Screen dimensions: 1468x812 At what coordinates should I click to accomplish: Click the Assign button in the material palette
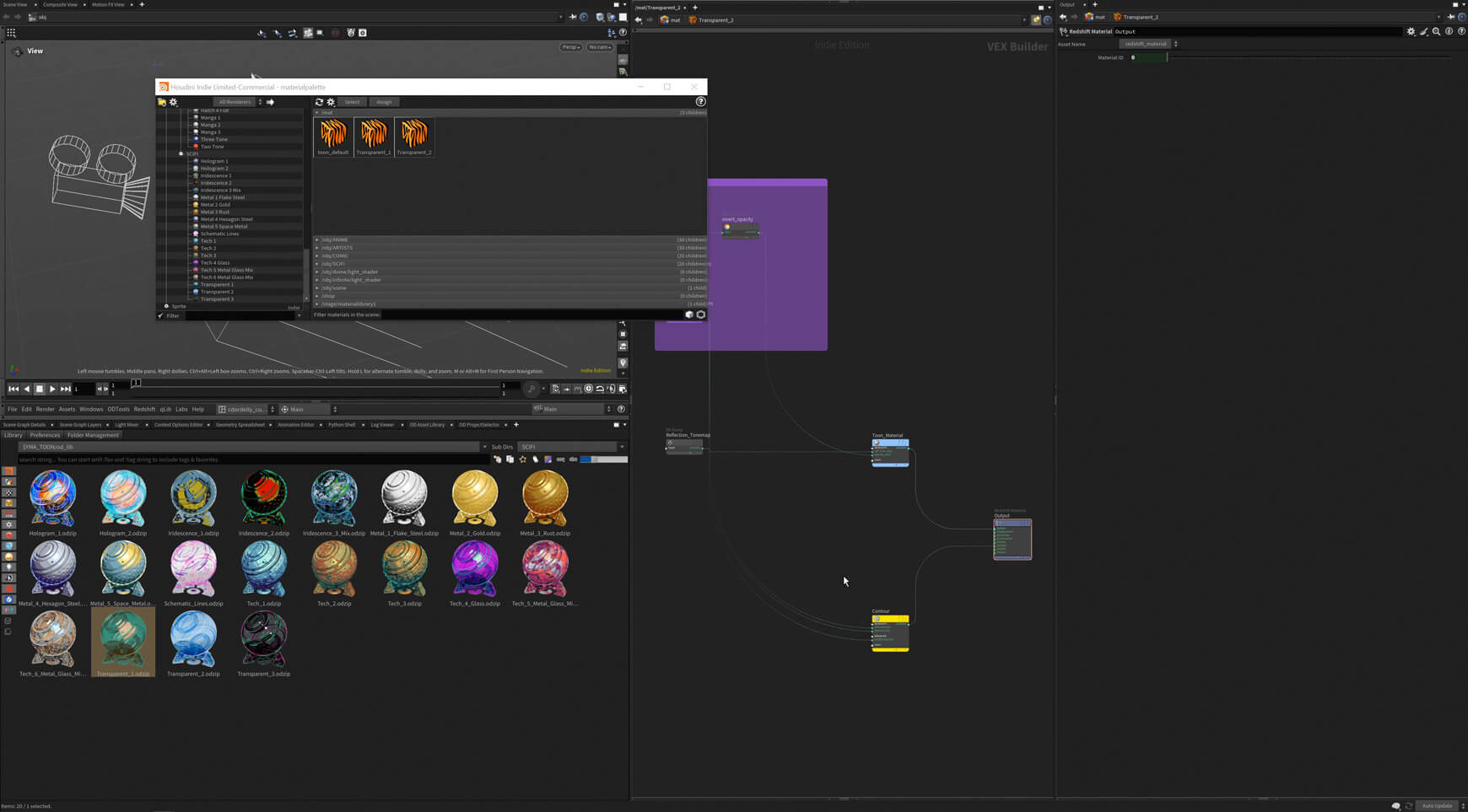coord(383,101)
